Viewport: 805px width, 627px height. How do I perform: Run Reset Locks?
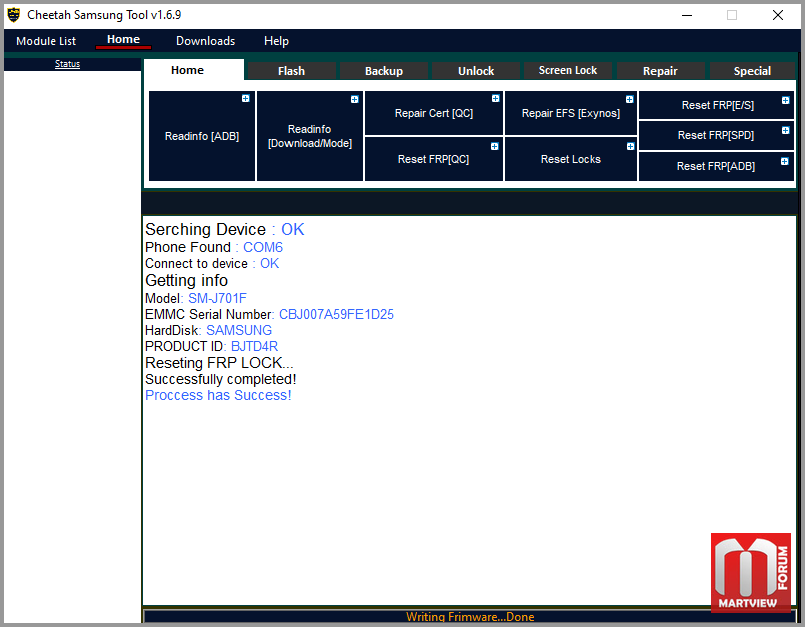pyautogui.click(x=571, y=159)
